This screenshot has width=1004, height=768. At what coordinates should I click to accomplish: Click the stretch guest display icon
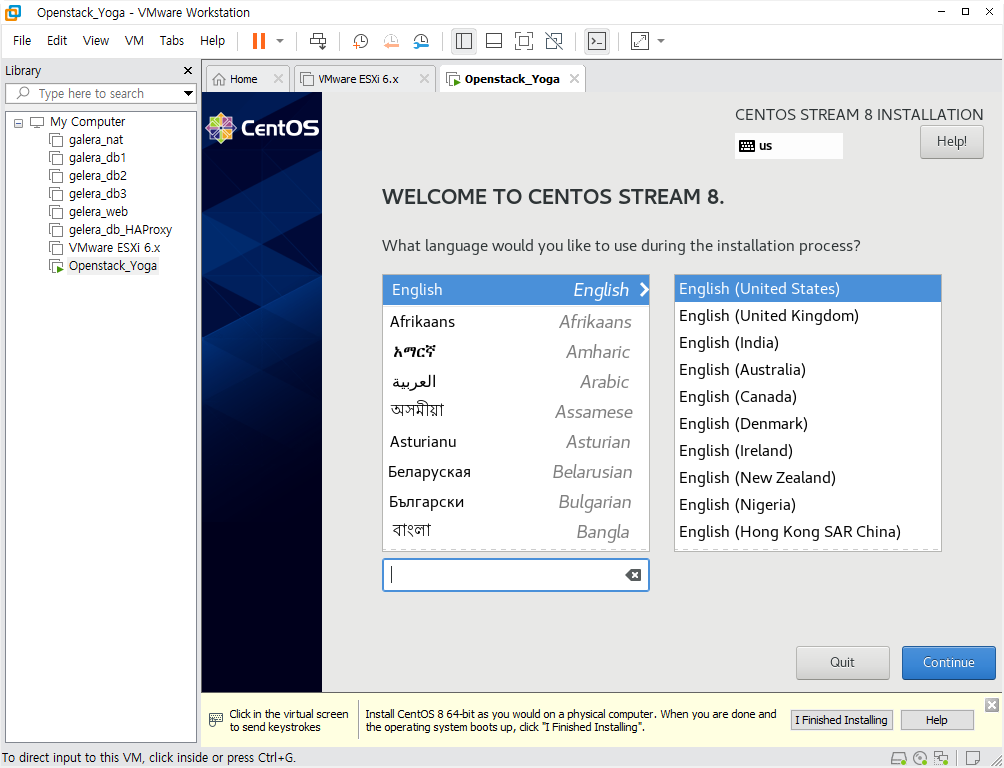640,41
